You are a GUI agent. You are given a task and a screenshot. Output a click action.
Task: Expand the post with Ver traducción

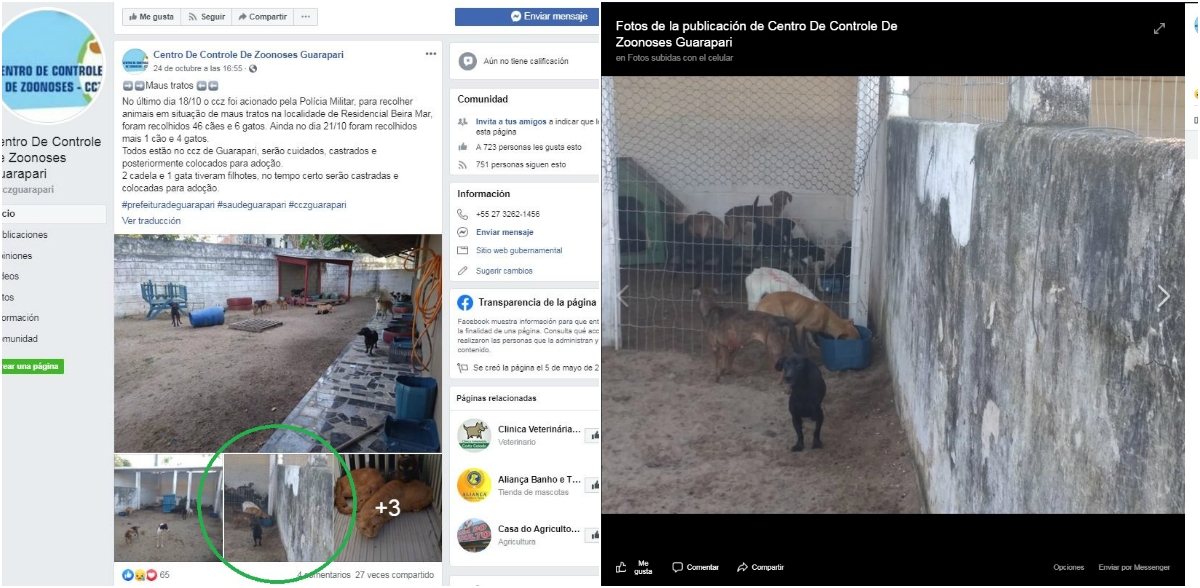(x=151, y=220)
